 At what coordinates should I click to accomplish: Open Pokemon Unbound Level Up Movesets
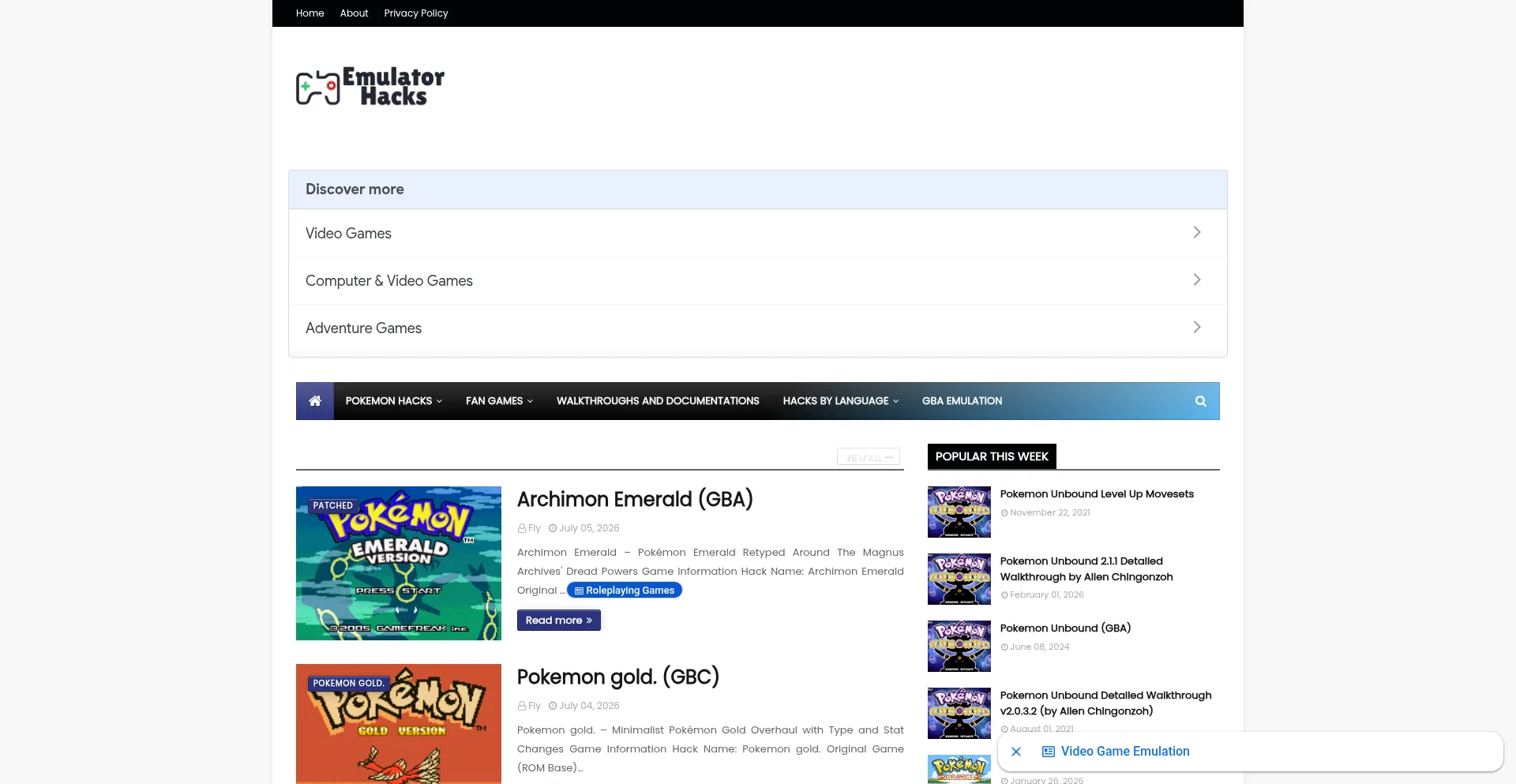click(x=1097, y=494)
